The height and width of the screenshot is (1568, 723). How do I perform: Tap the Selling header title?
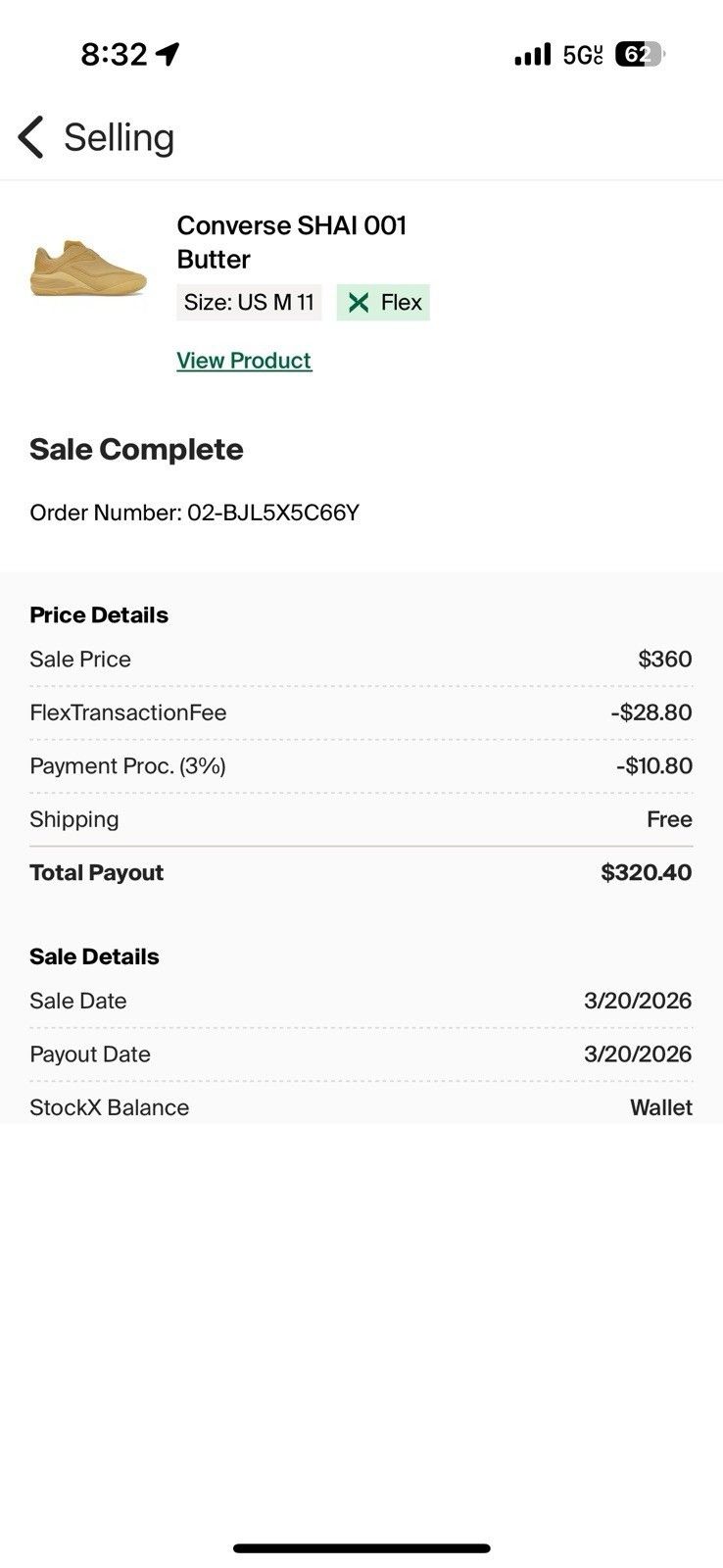tap(120, 137)
